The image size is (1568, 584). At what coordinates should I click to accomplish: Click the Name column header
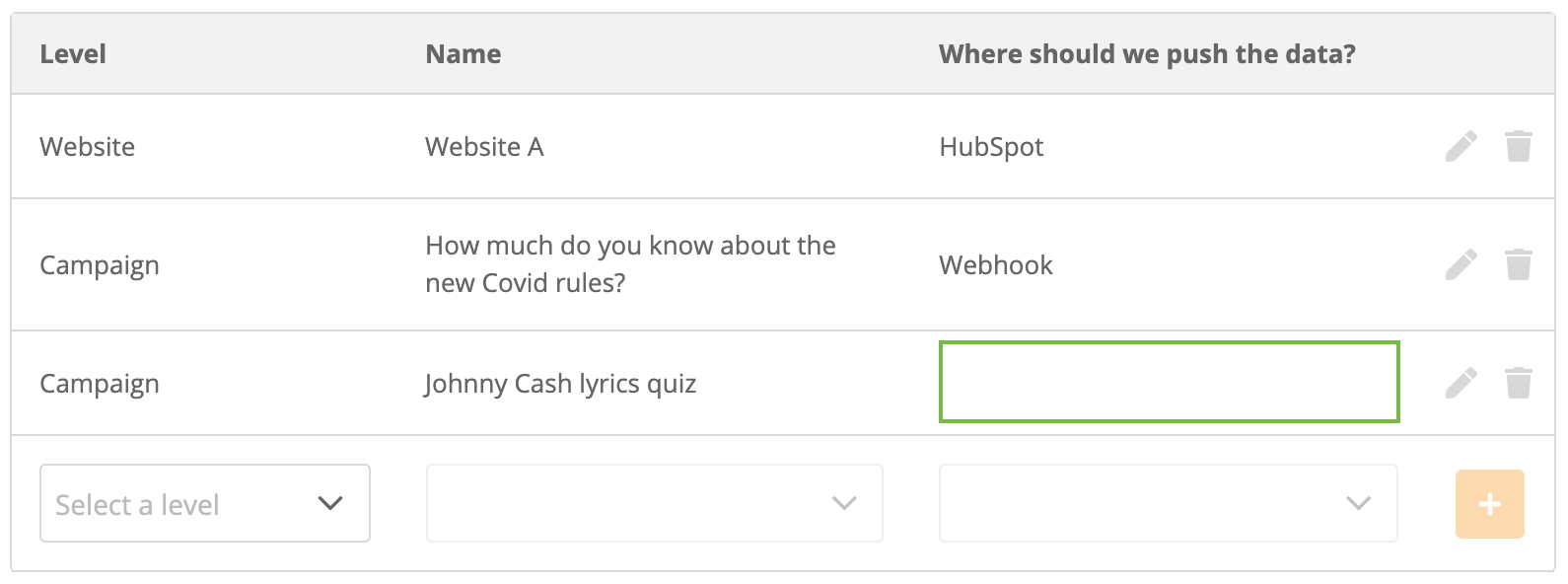click(x=463, y=54)
